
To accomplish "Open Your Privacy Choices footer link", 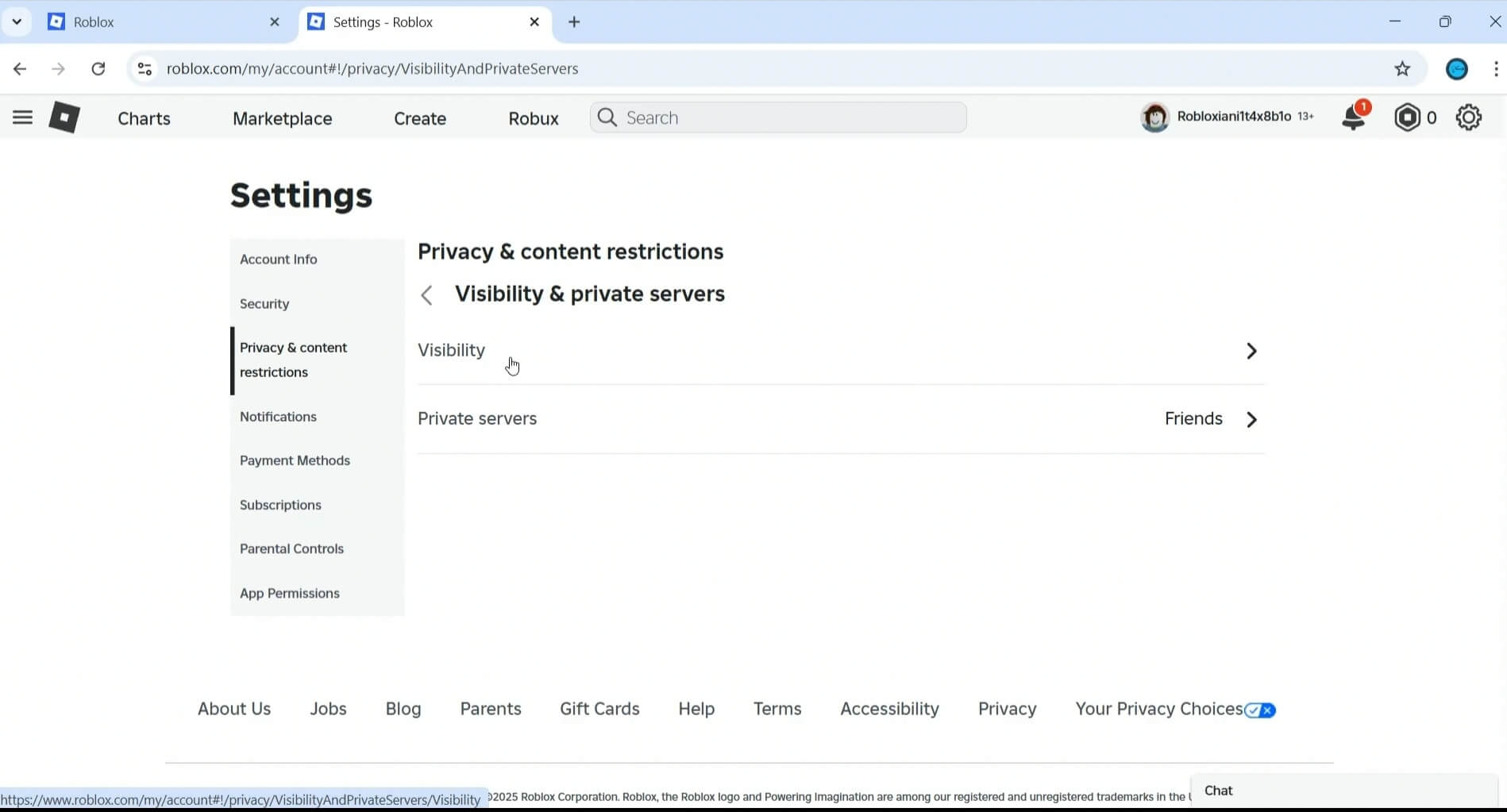I will [x=1159, y=709].
